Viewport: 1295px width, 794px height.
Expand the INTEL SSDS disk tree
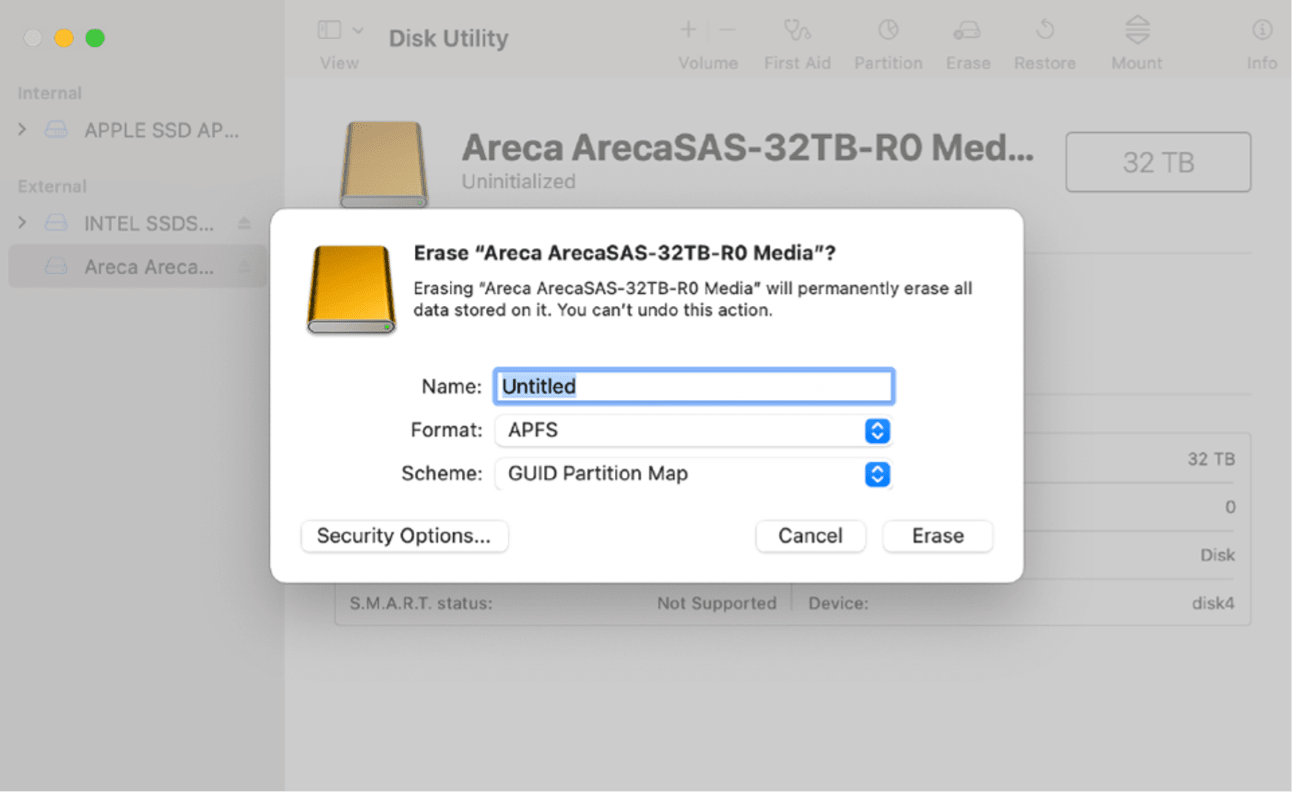coord(23,223)
